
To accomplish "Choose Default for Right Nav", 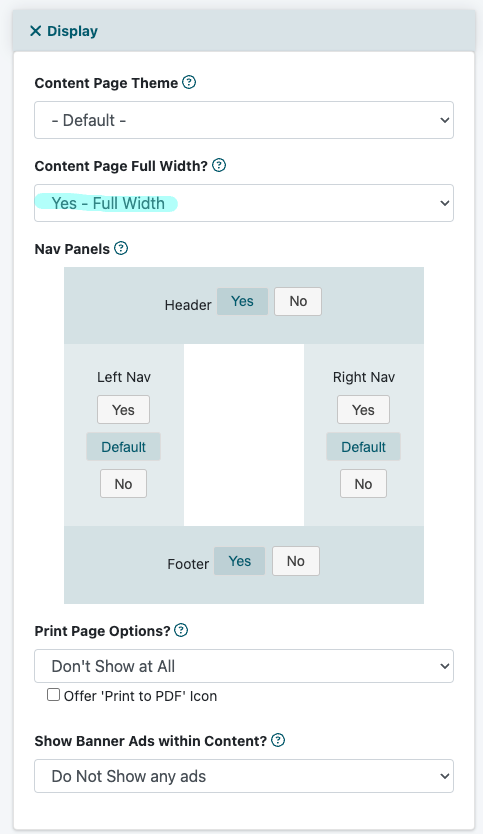I will 363,447.
